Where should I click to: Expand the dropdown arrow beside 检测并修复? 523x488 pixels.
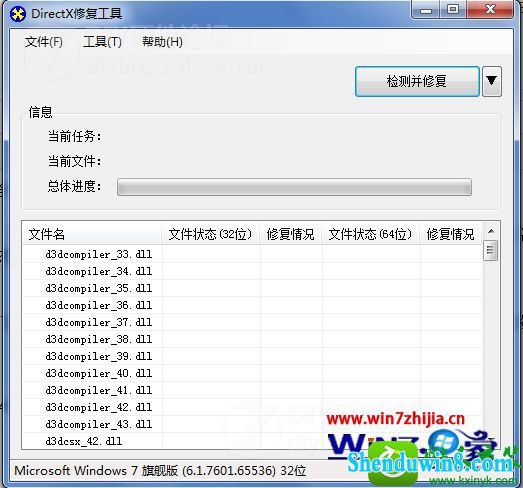click(x=492, y=81)
